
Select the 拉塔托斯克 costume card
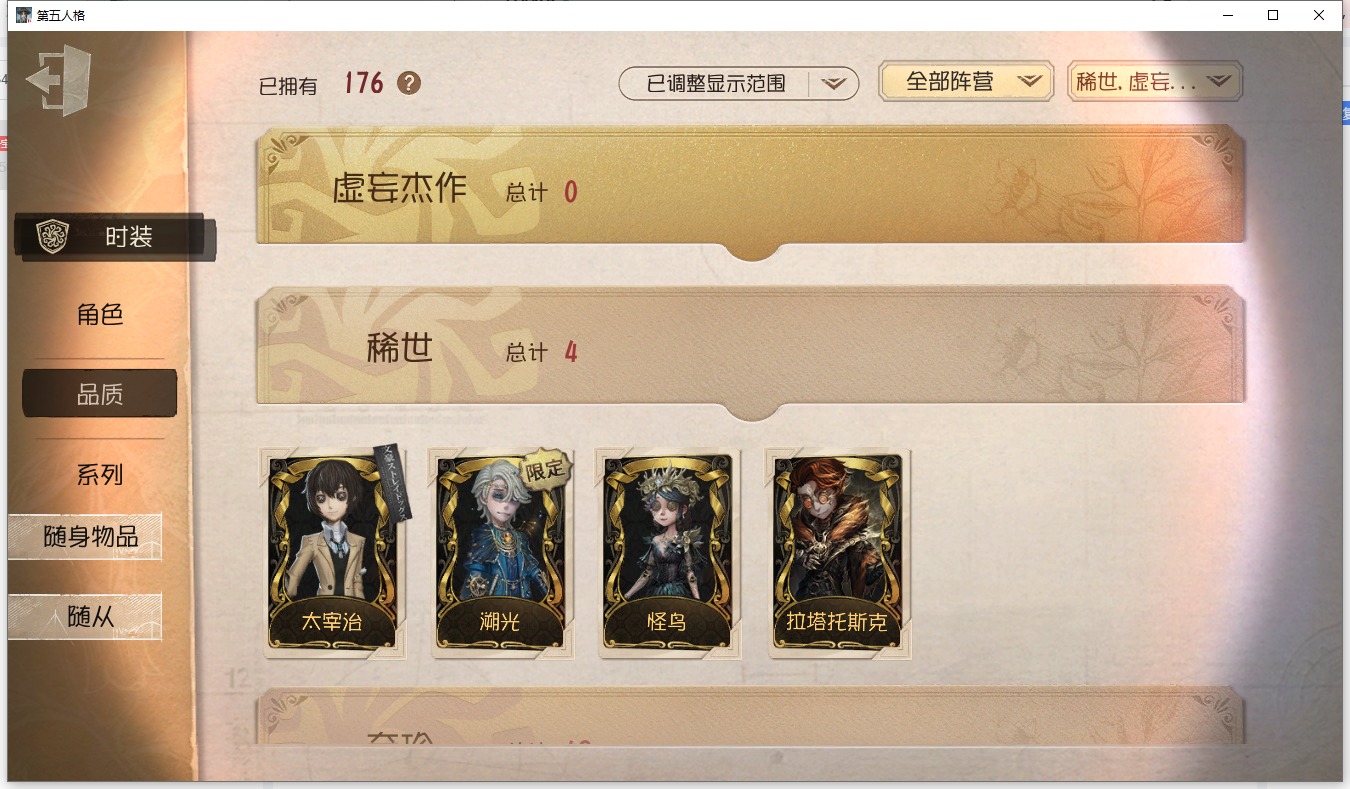(x=838, y=553)
